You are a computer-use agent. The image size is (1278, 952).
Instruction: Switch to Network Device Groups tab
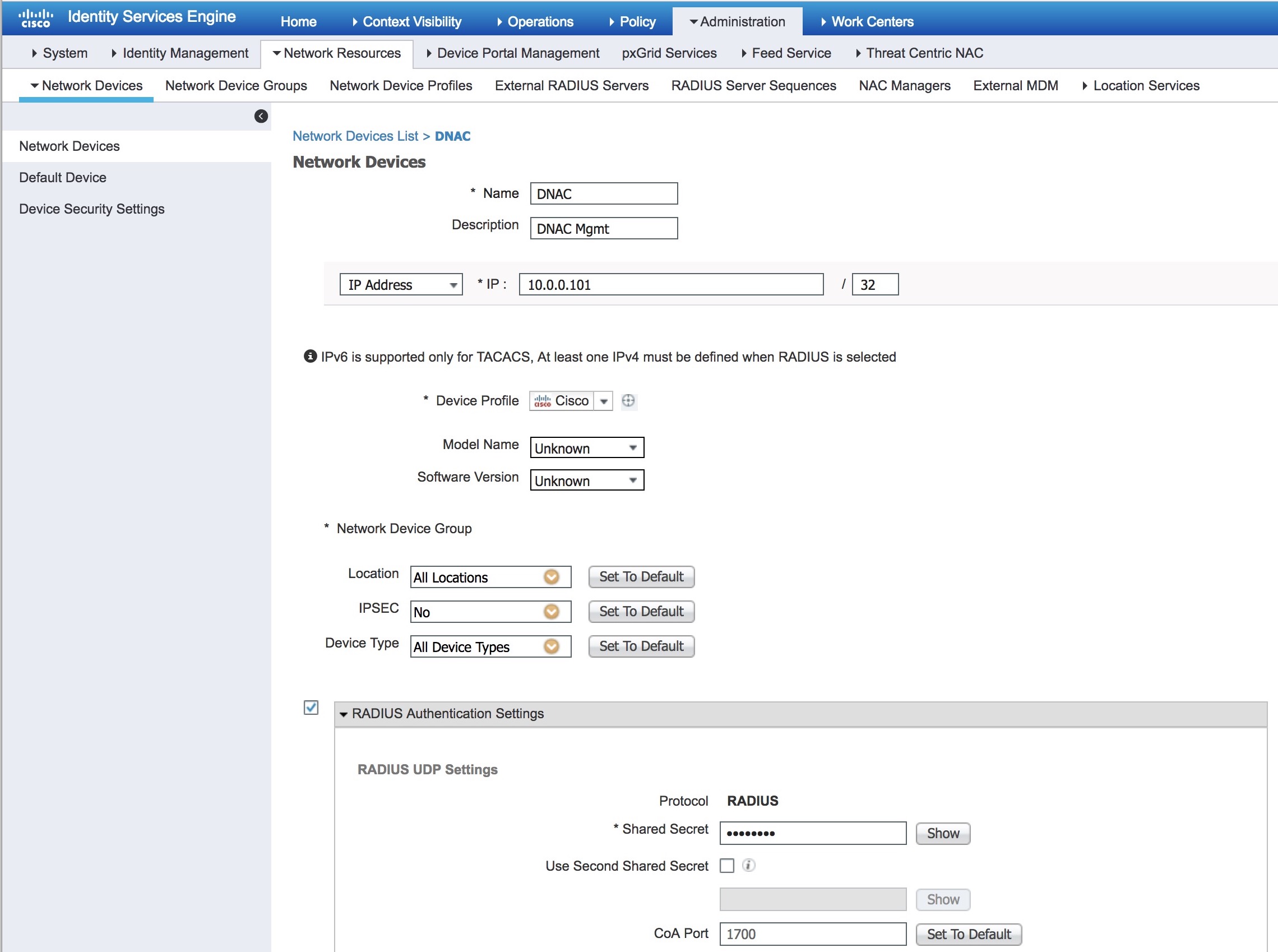[236, 85]
